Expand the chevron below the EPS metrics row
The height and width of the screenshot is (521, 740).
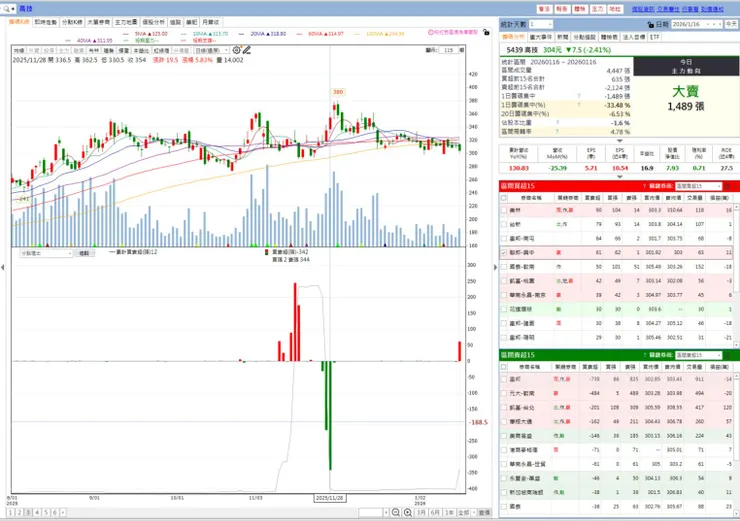(x=620, y=177)
